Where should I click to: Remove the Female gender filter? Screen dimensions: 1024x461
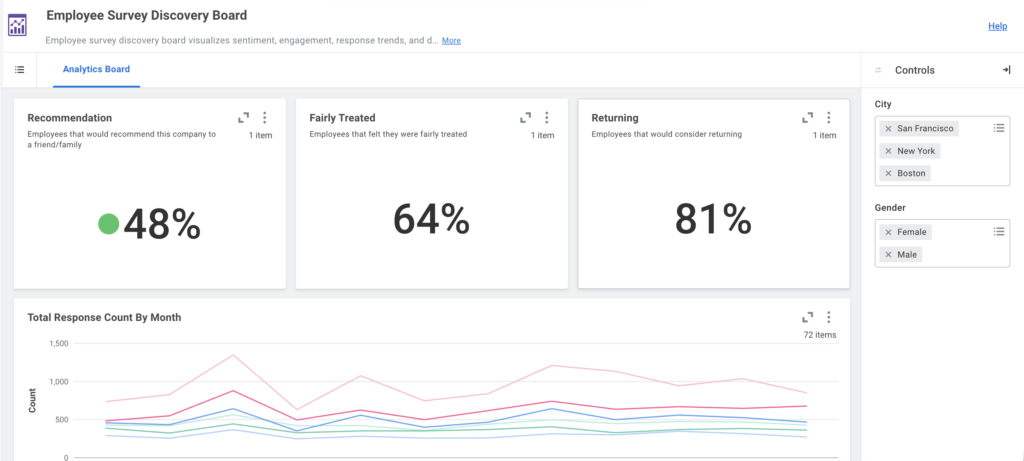click(x=888, y=232)
